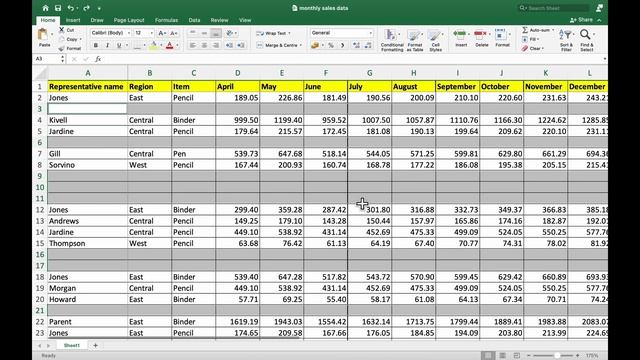Toggle underline formatting
Screen dimensions: 640x360
tap(119, 45)
